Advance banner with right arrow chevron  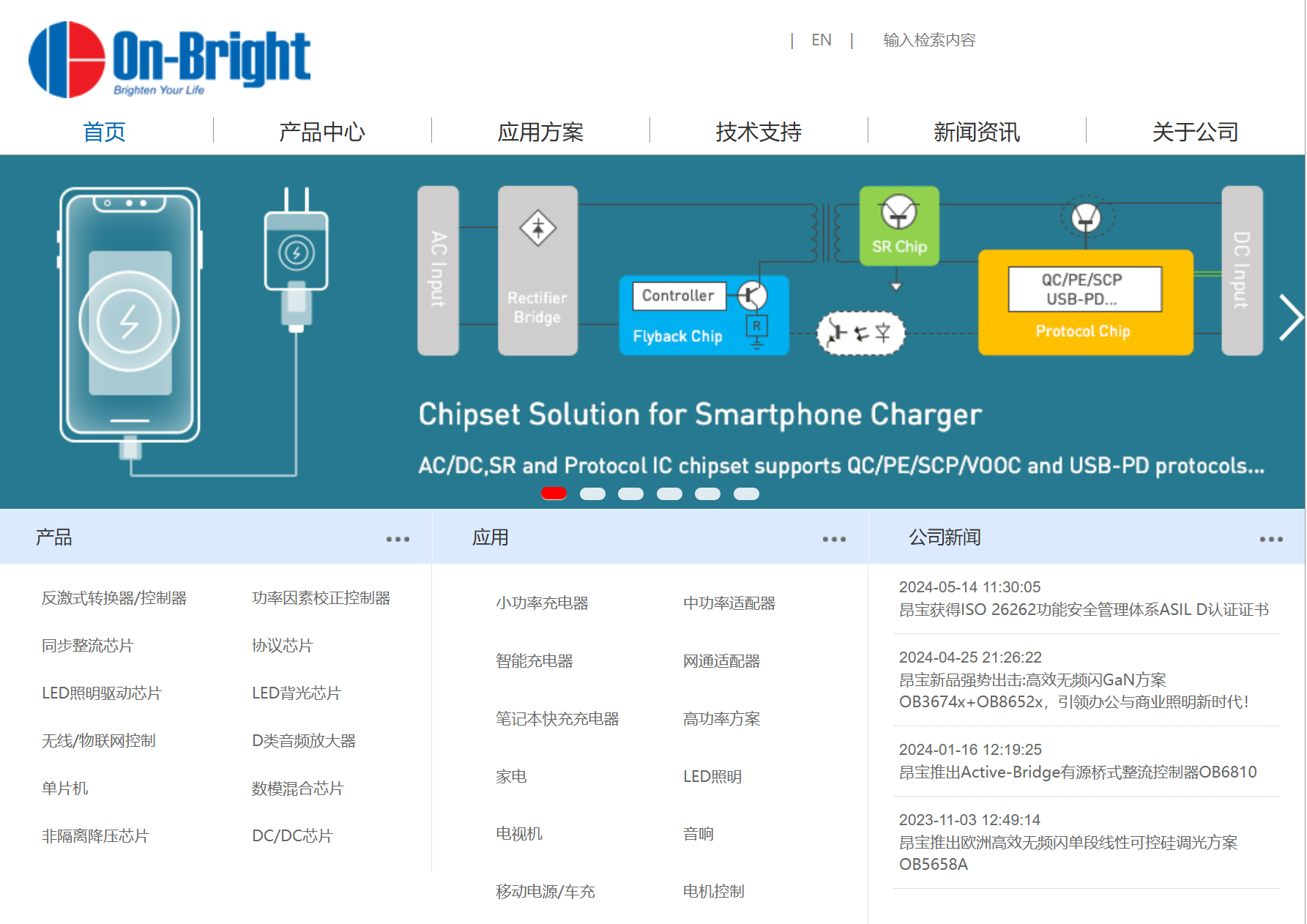click(x=1290, y=317)
